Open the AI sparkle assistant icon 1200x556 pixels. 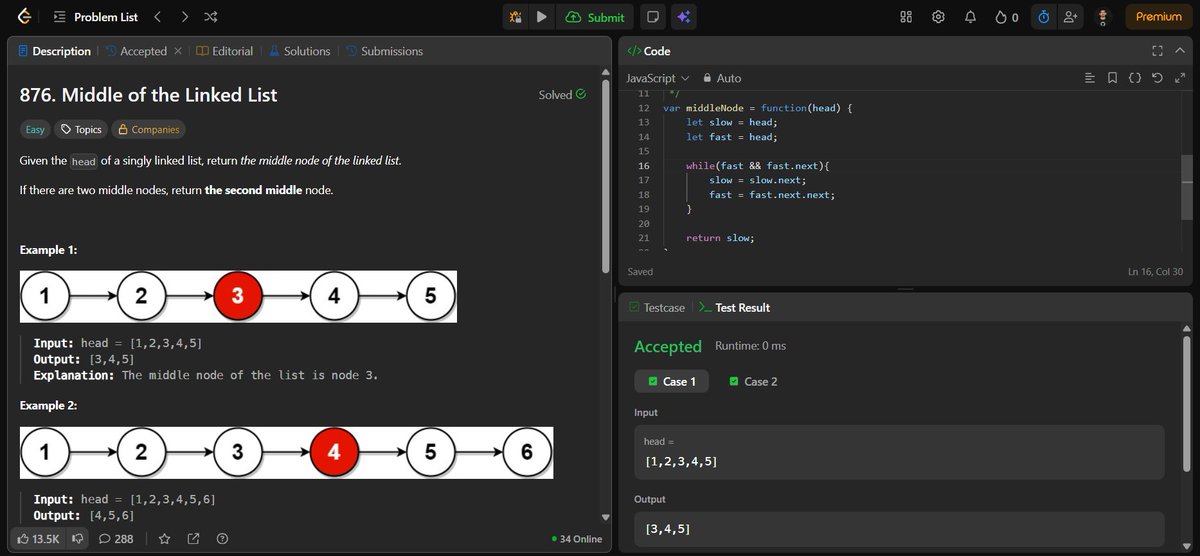click(684, 17)
